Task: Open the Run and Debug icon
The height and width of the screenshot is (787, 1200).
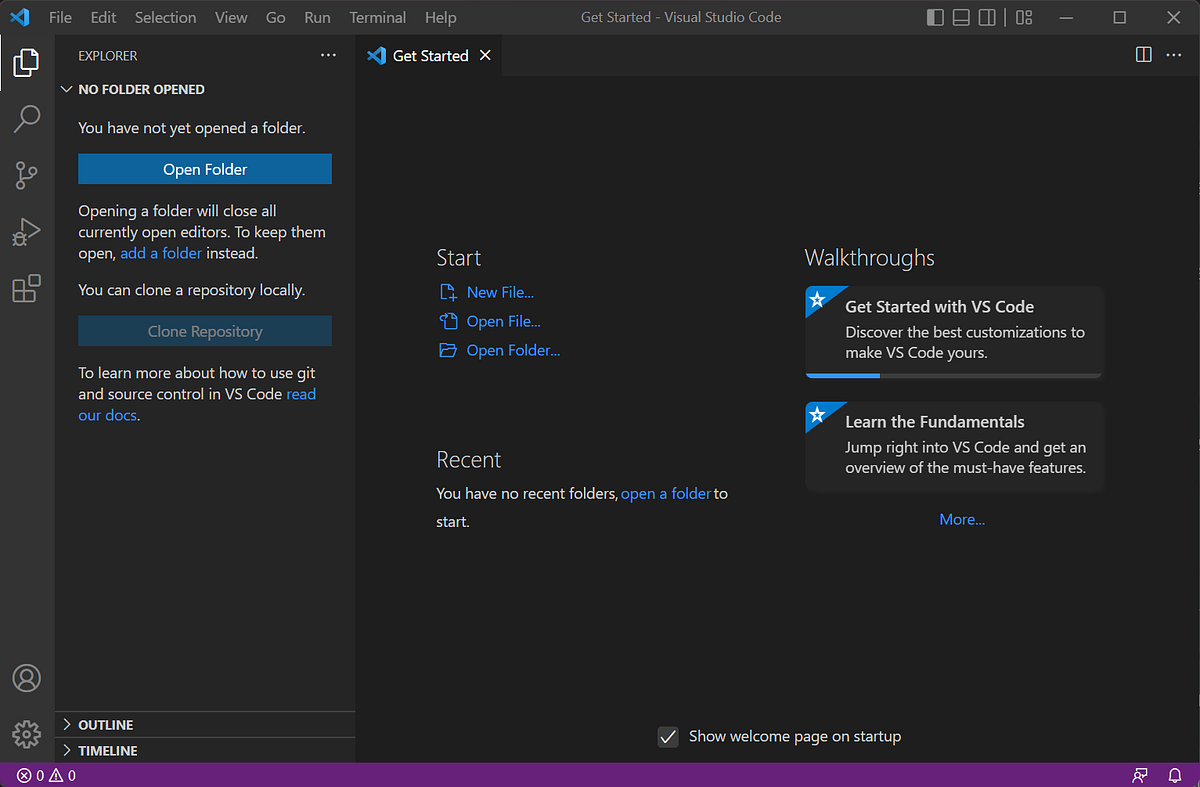Action: tap(26, 231)
